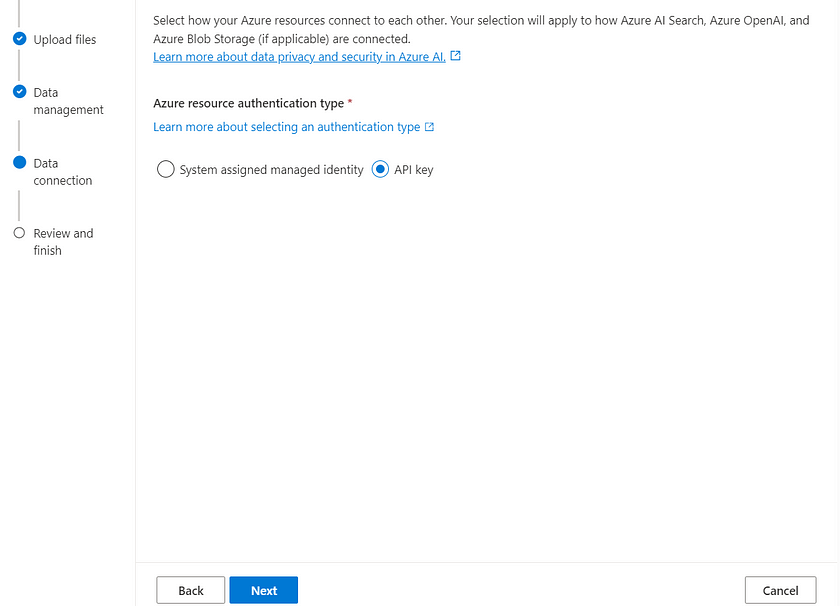The width and height of the screenshot is (840, 606).
Task: Click the API key label text
Action: point(414,170)
